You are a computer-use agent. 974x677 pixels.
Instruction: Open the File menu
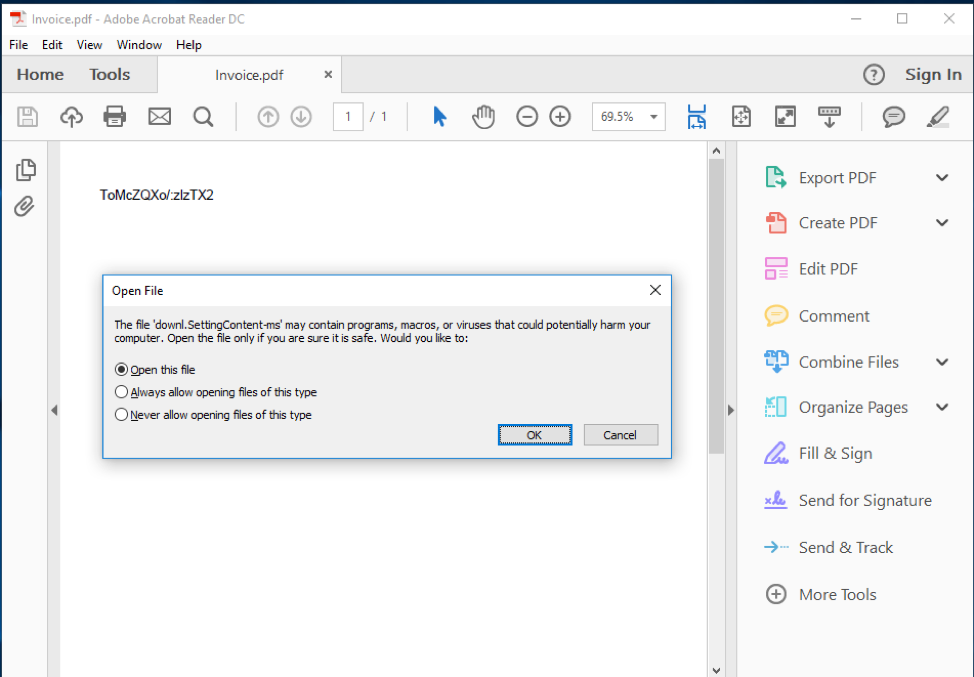pos(19,45)
